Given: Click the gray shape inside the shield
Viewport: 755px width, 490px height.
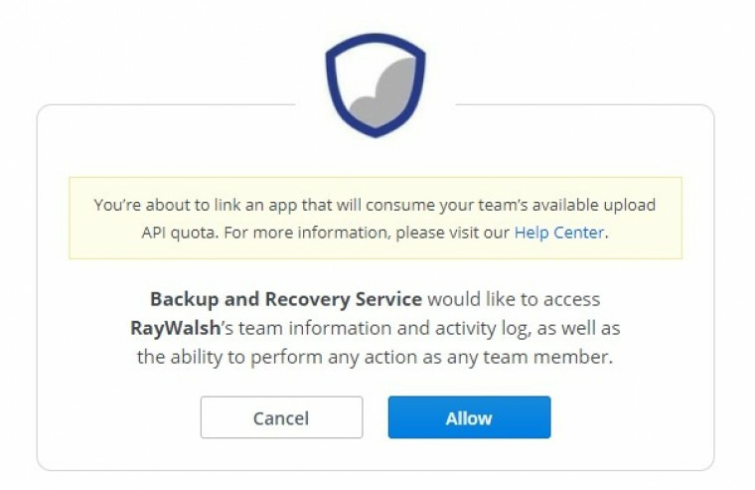Looking at the screenshot, I should click(x=383, y=92).
